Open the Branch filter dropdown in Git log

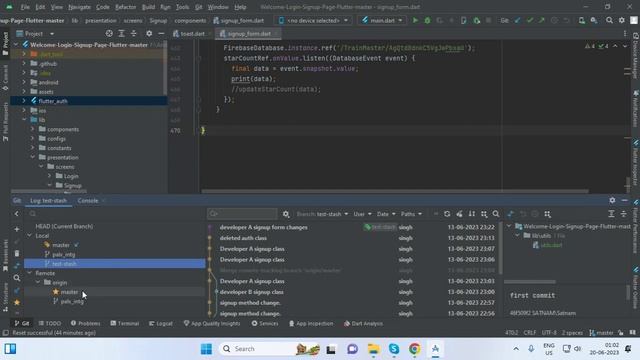322,214
